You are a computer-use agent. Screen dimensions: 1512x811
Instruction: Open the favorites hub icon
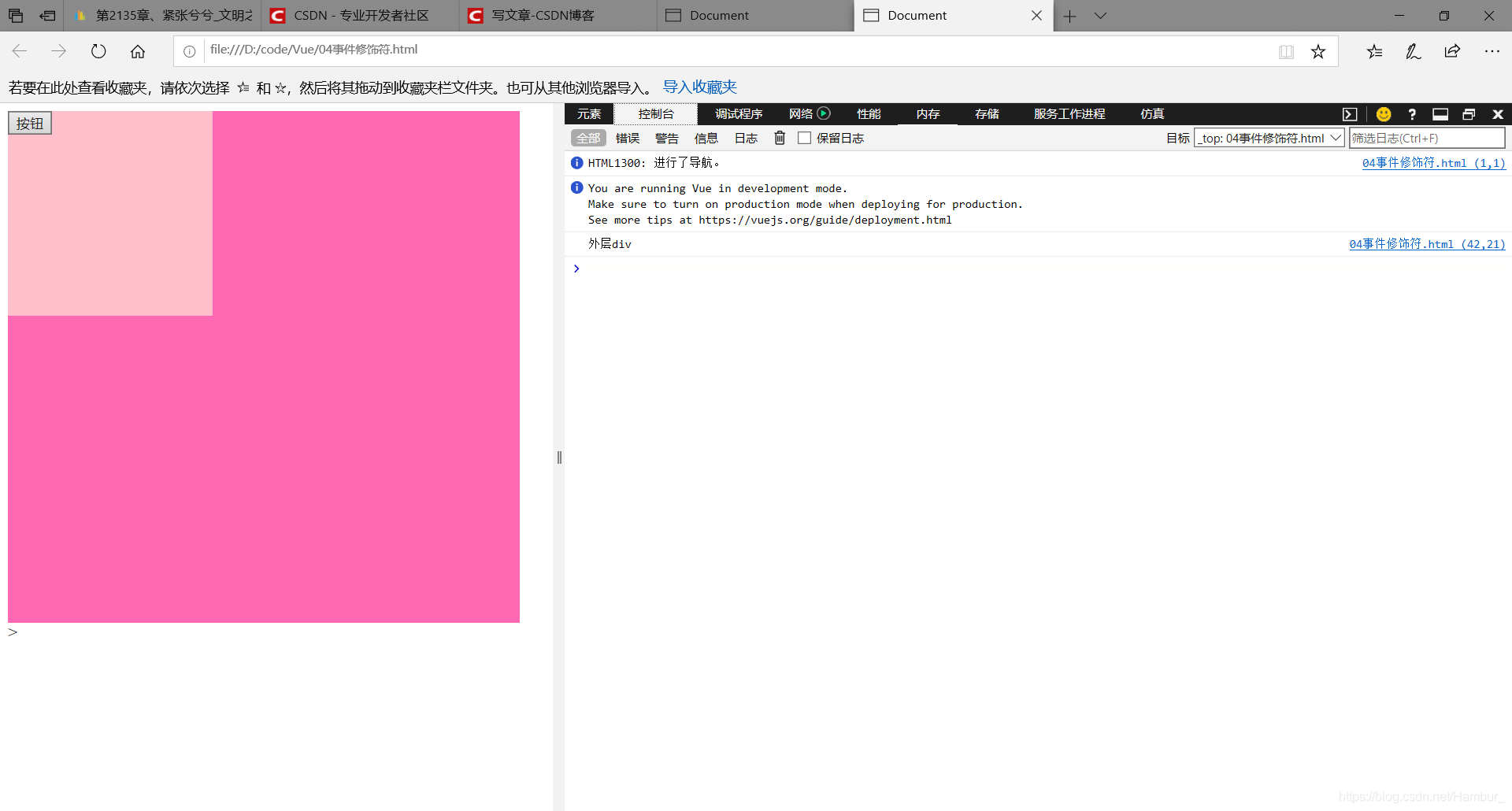click(1374, 51)
